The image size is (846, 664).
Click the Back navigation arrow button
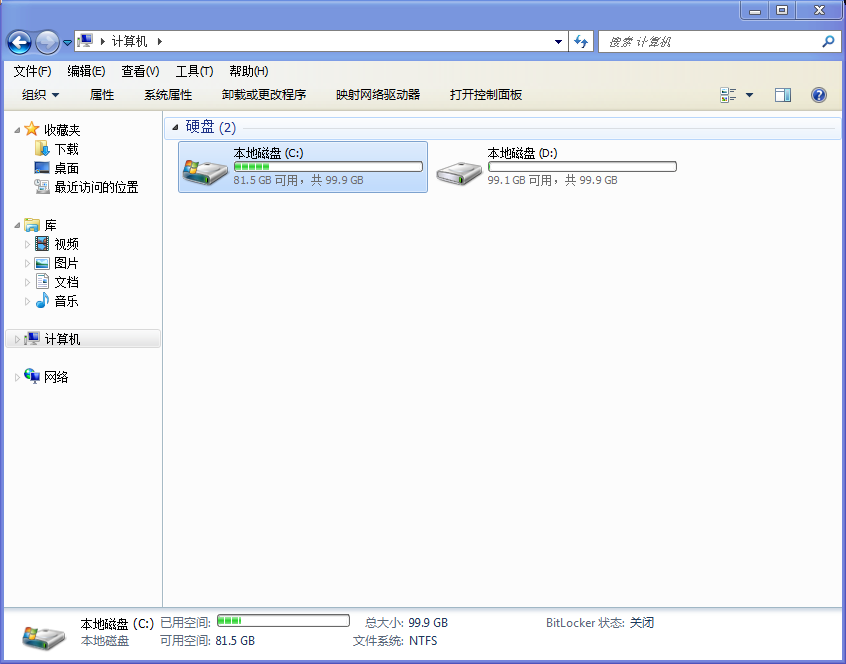pos(19,42)
